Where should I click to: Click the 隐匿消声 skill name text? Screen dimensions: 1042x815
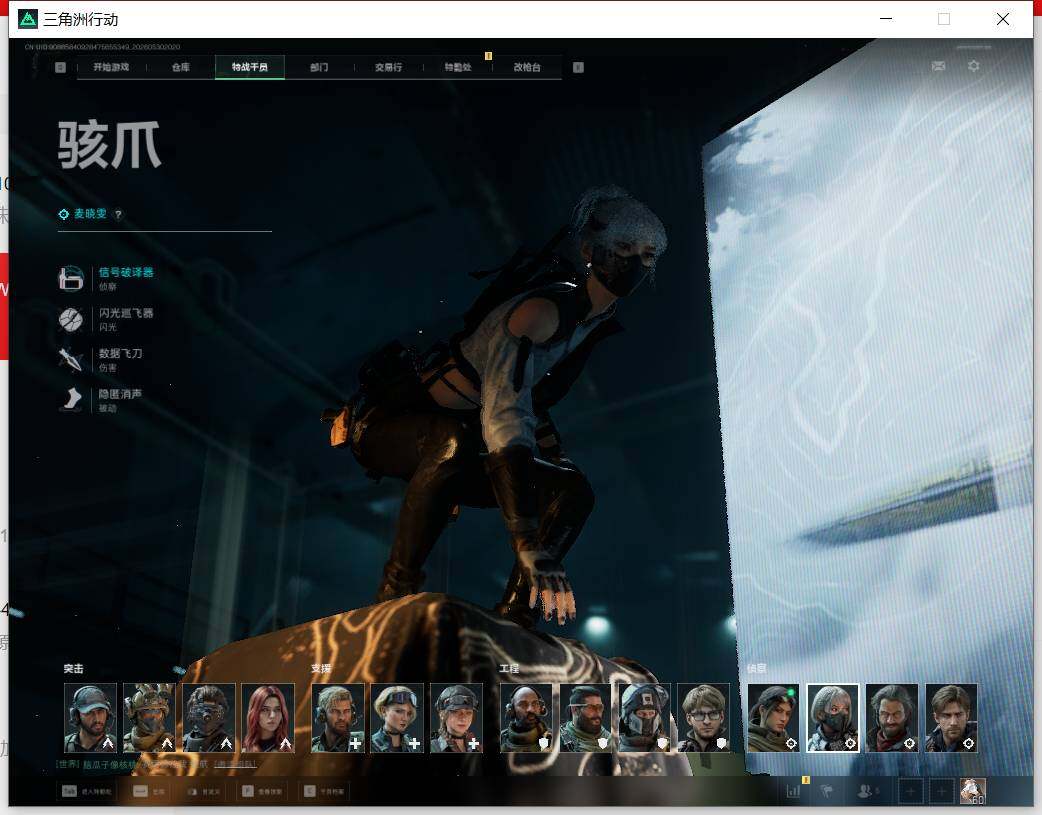coord(120,394)
